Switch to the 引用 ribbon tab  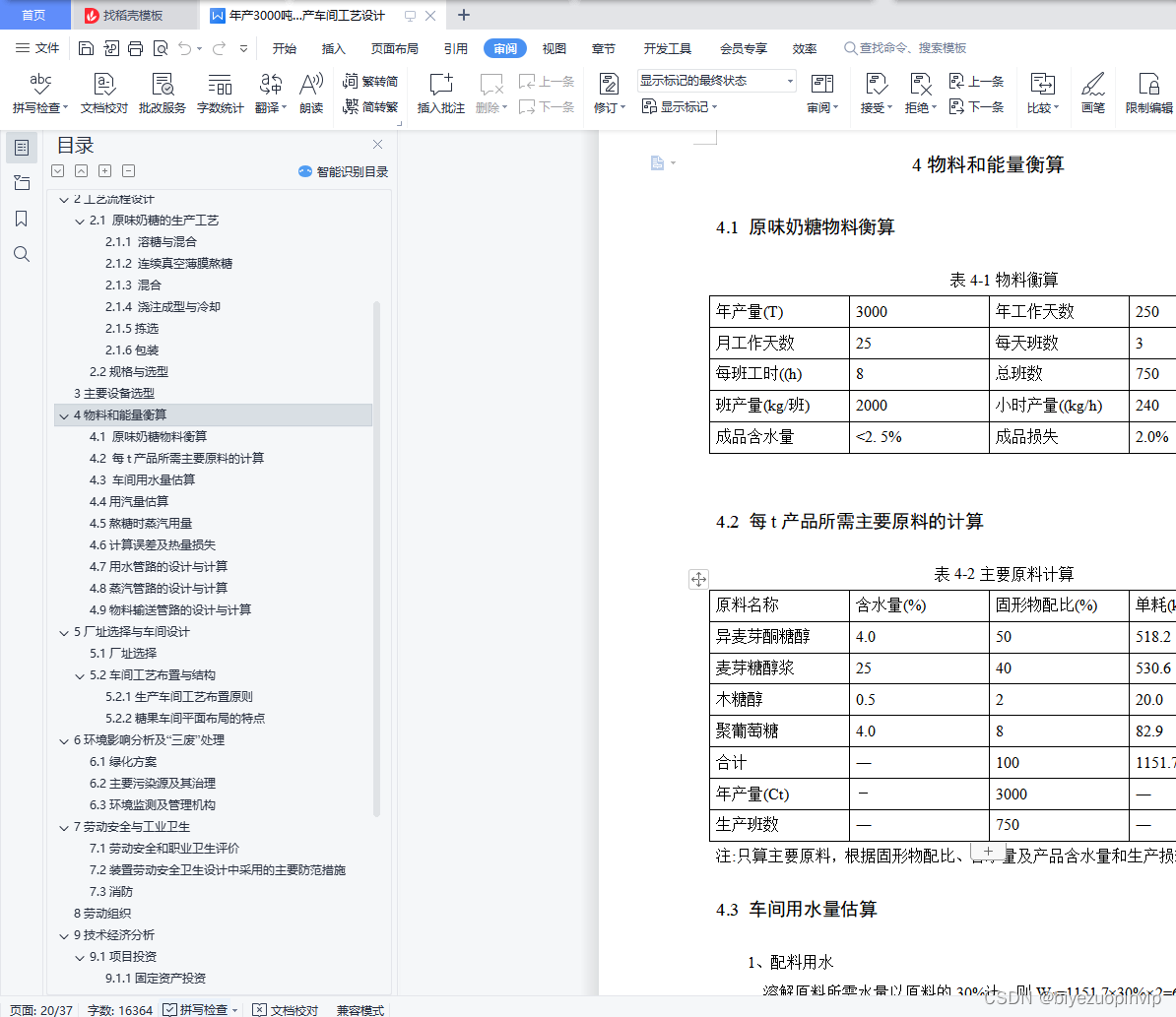pos(455,48)
